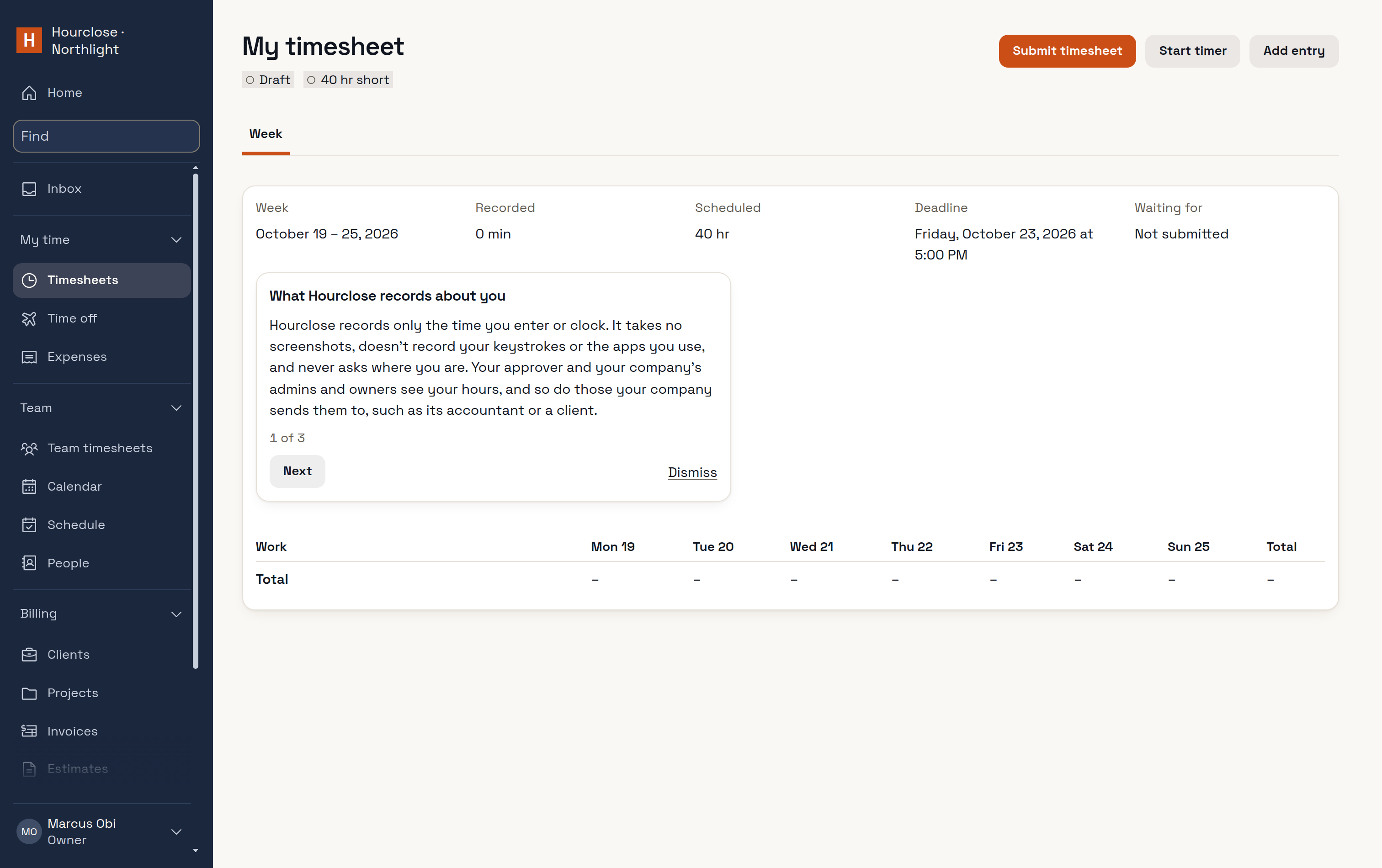This screenshot has height=868, width=1382.
Task: Click the October 19 – 25, 2026 week value
Action: 327,234
